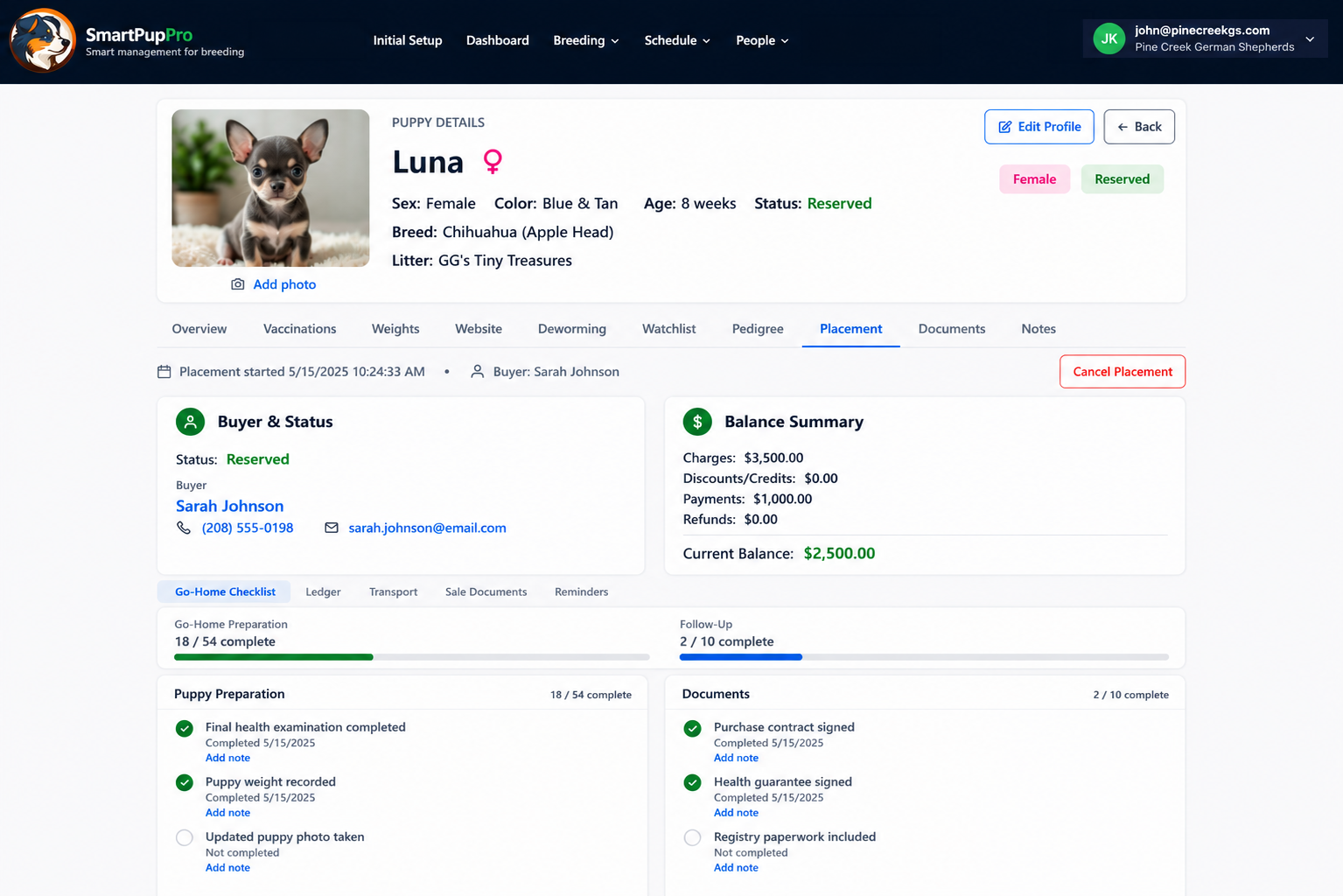The height and width of the screenshot is (896, 1343).
Task: Click the Cancel Placement button
Action: [1123, 372]
